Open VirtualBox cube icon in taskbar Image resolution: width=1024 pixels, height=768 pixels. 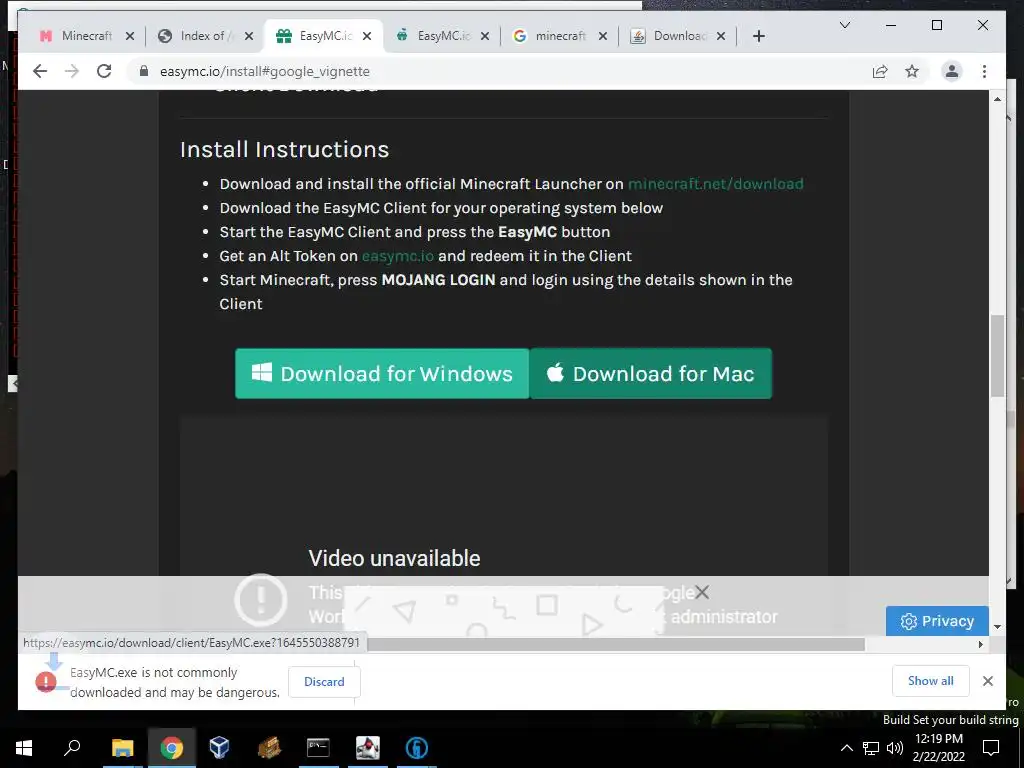click(x=219, y=748)
